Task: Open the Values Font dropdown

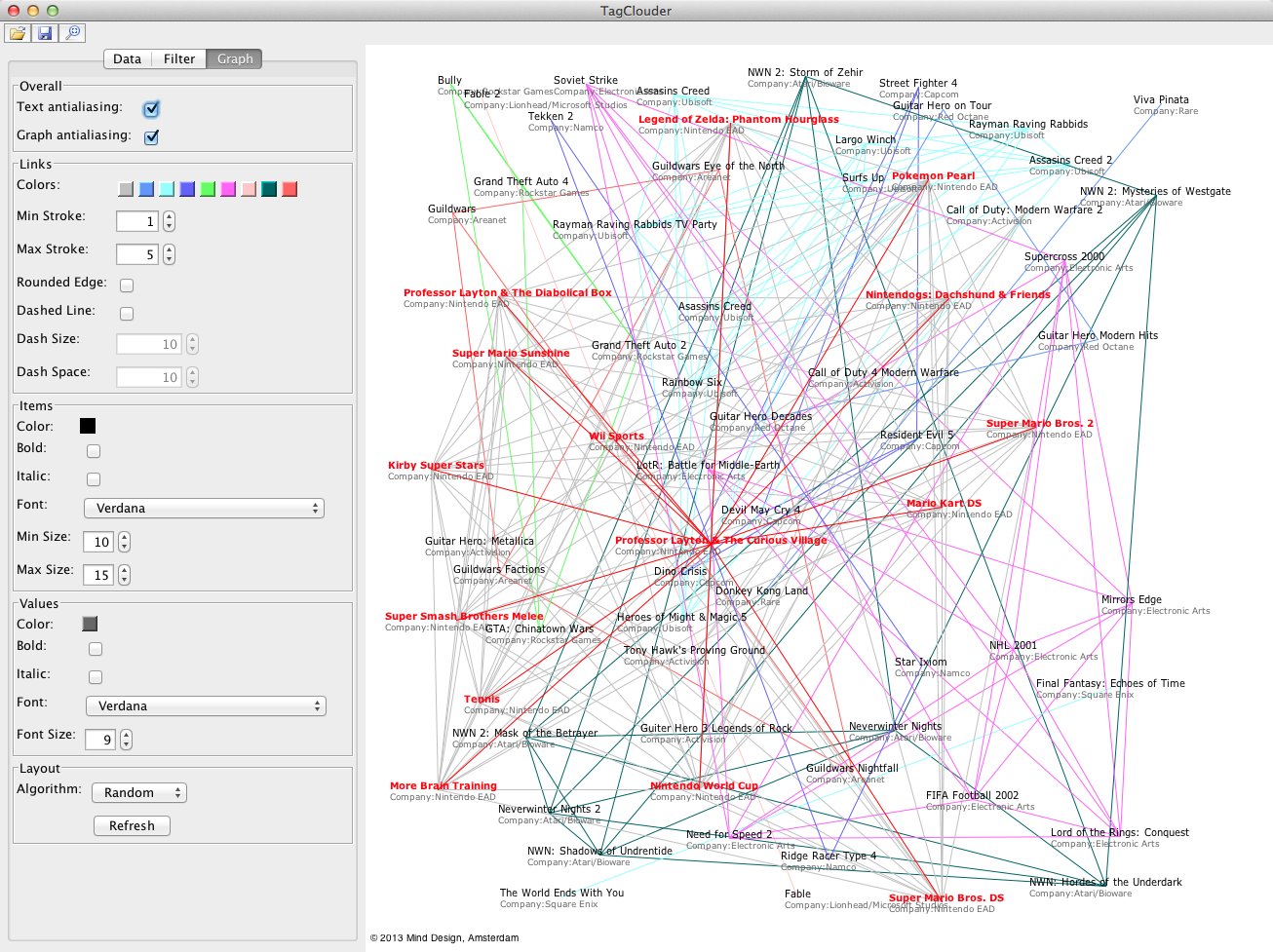Action: click(205, 706)
